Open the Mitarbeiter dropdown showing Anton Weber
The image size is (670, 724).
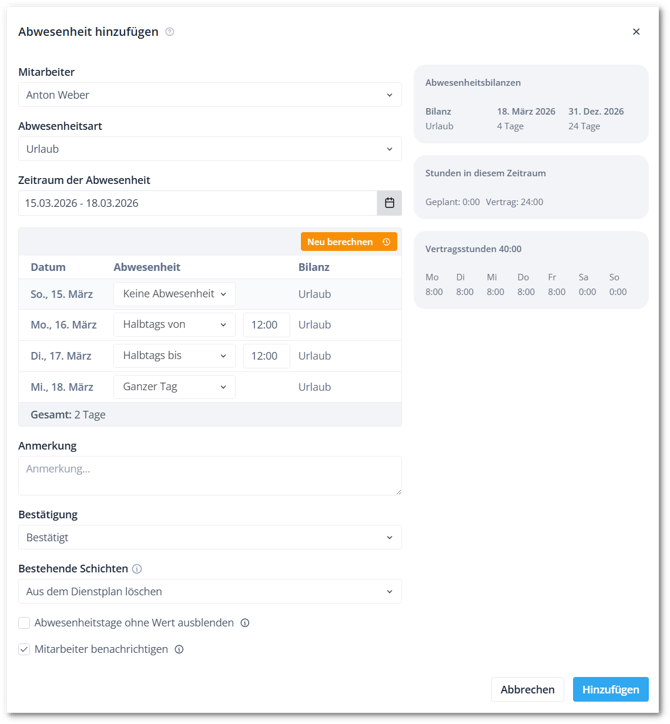point(210,95)
